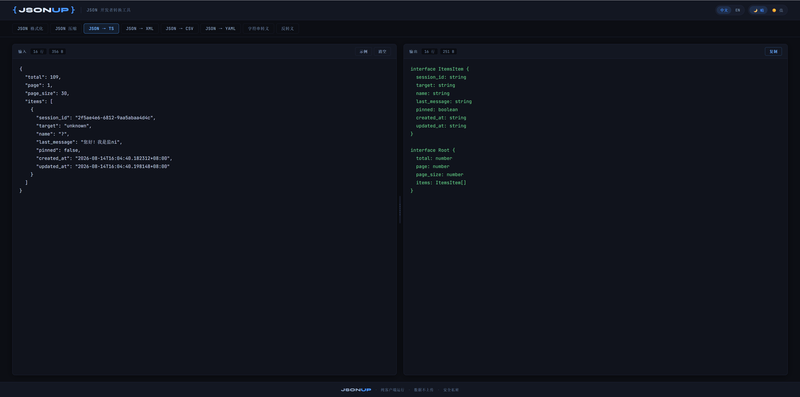
Task: Click the 清空 button in input panel
Action: 382,52
